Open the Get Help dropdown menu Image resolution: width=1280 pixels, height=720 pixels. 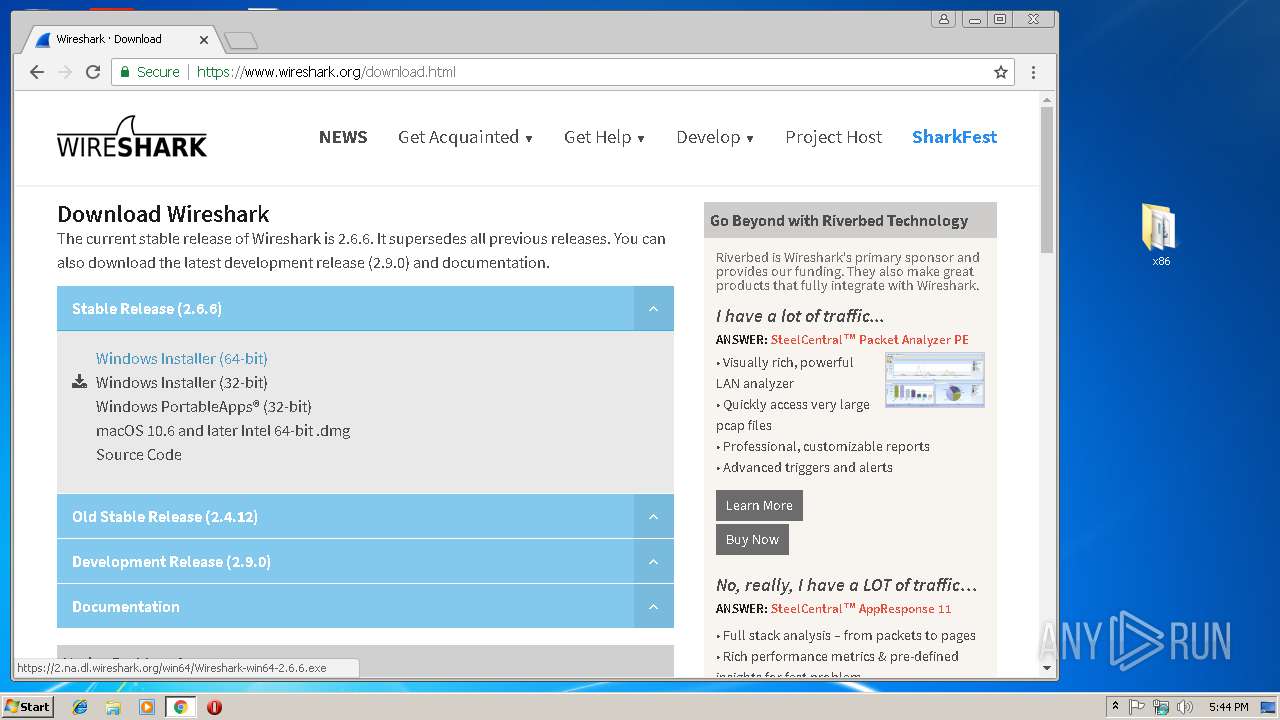tap(604, 137)
